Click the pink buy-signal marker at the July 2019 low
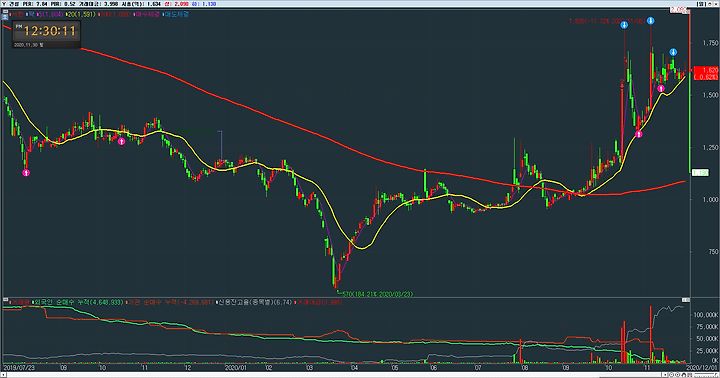 click(26, 173)
